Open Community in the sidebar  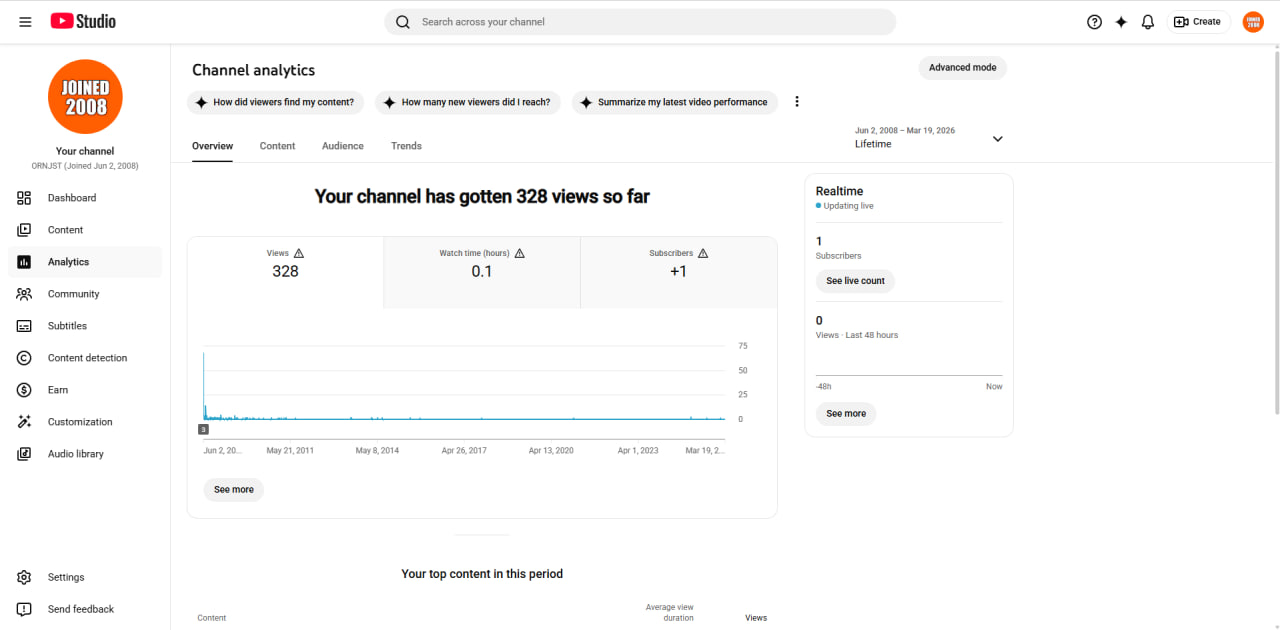(85, 294)
